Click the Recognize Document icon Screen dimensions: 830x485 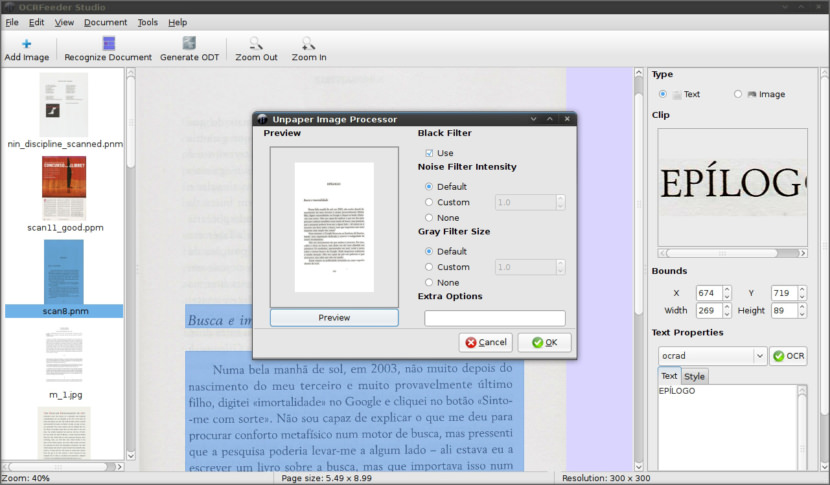click(108, 44)
